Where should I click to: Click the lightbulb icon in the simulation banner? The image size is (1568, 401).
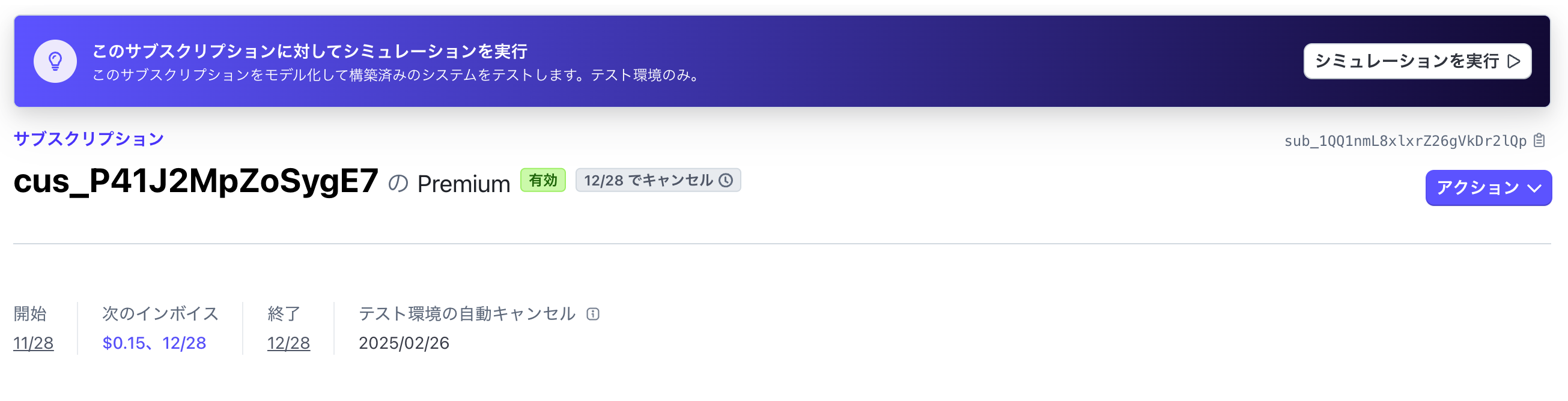55,61
